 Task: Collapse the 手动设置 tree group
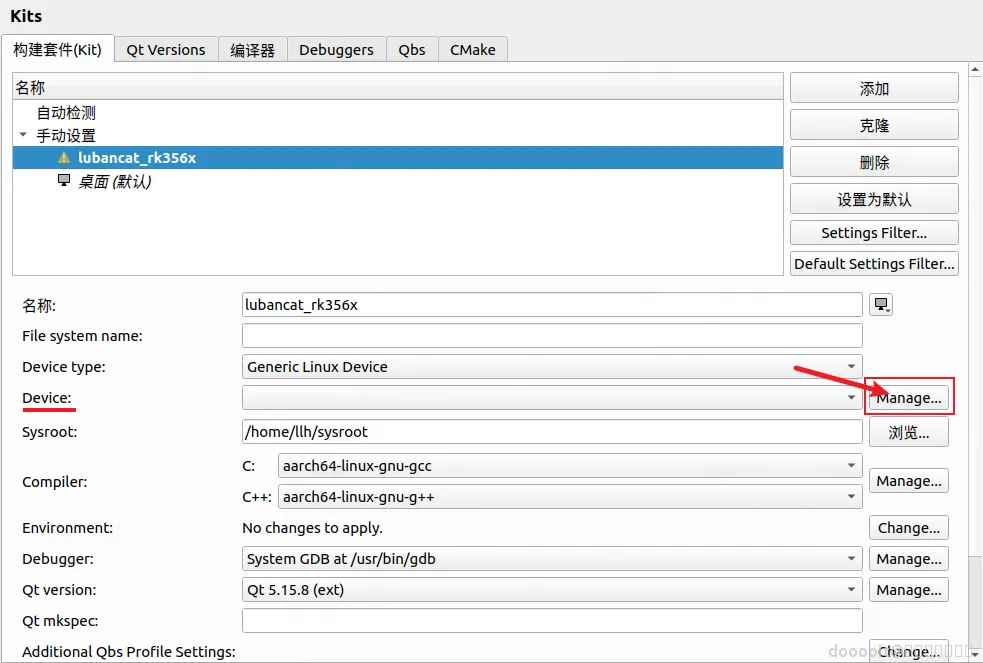tap(23, 135)
